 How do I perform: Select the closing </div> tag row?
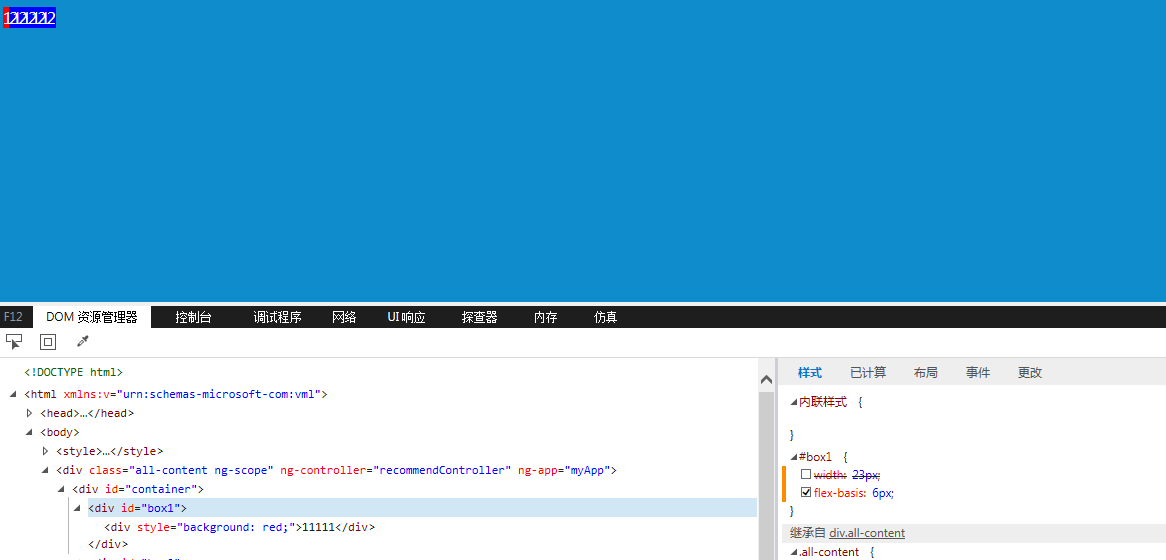(x=108, y=544)
